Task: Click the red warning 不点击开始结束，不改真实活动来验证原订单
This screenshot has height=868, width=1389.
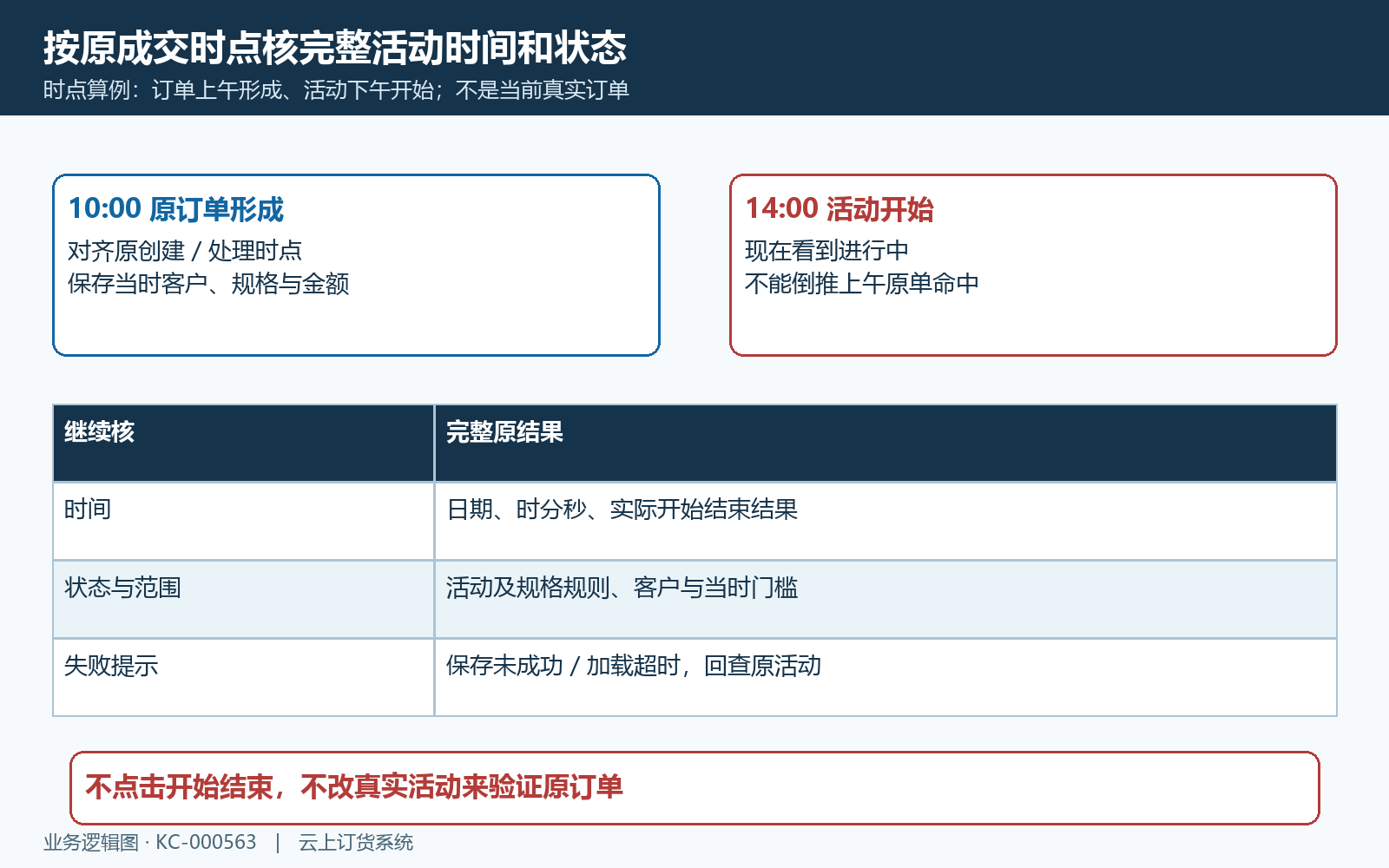Action: [694, 788]
